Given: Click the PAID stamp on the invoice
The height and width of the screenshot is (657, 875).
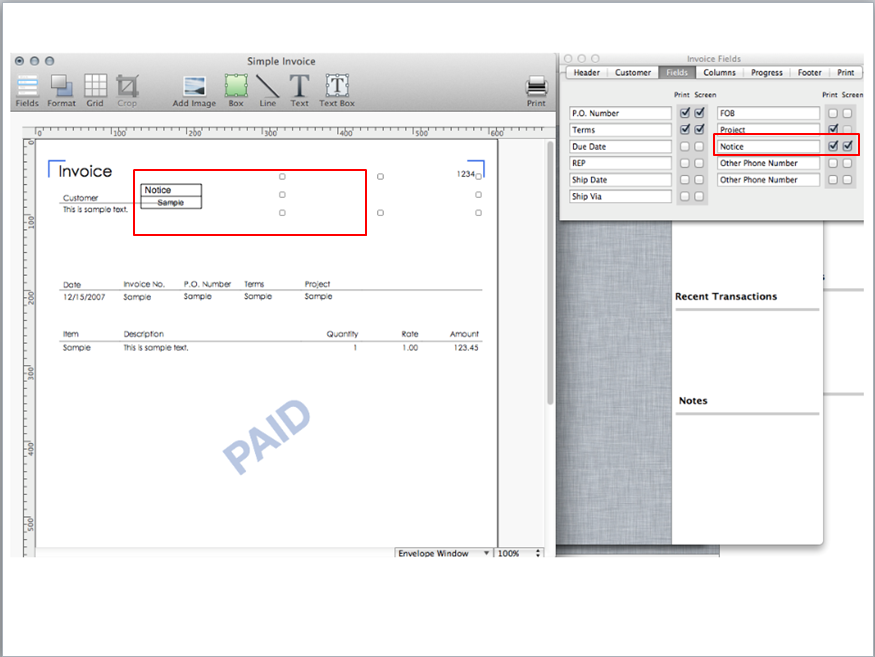Looking at the screenshot, I should [266, 437].
